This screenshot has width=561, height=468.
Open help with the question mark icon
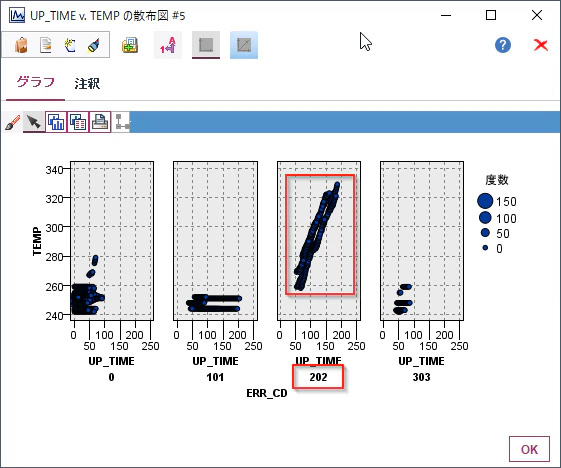click(x=503, y=45)
